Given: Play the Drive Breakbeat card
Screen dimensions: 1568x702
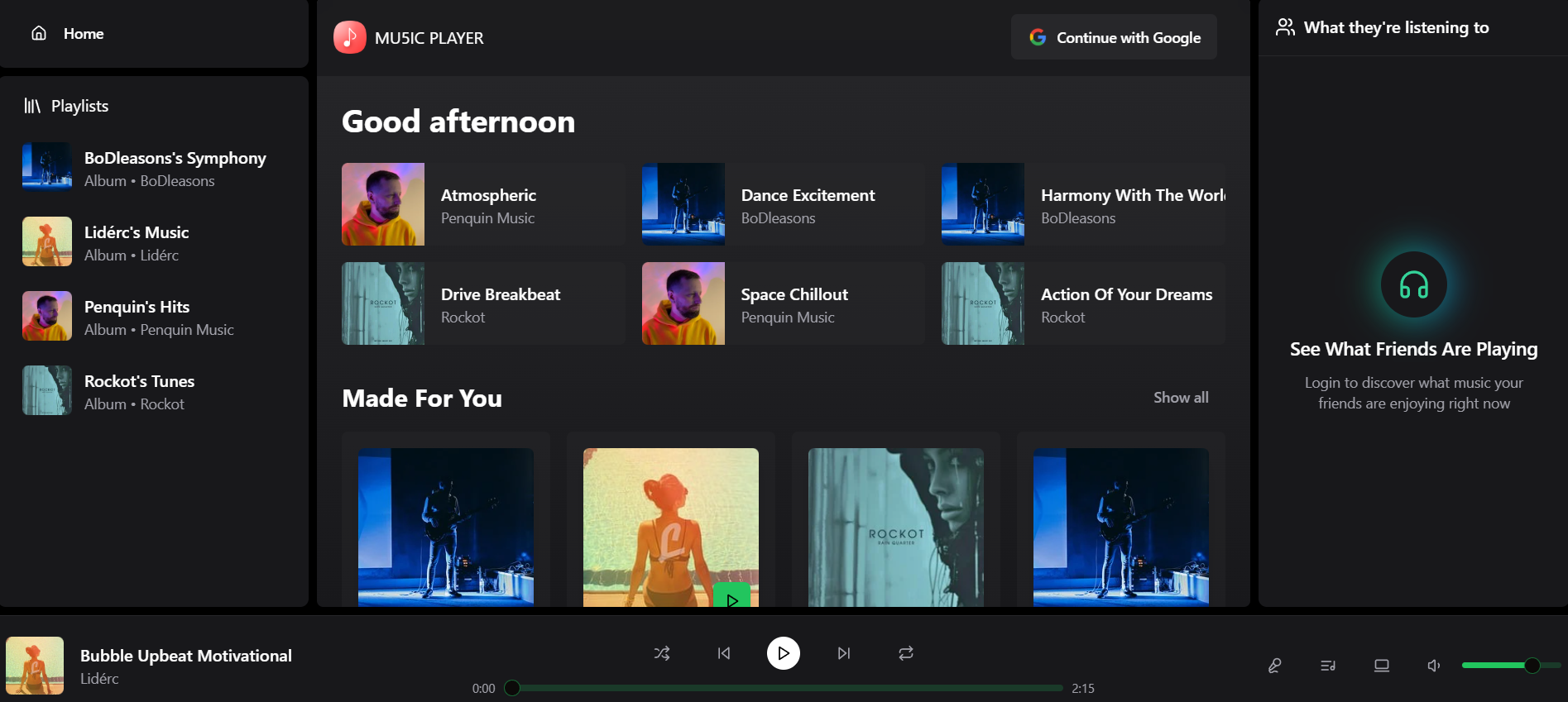Looking at the screenshot, I should coord(483,303).
